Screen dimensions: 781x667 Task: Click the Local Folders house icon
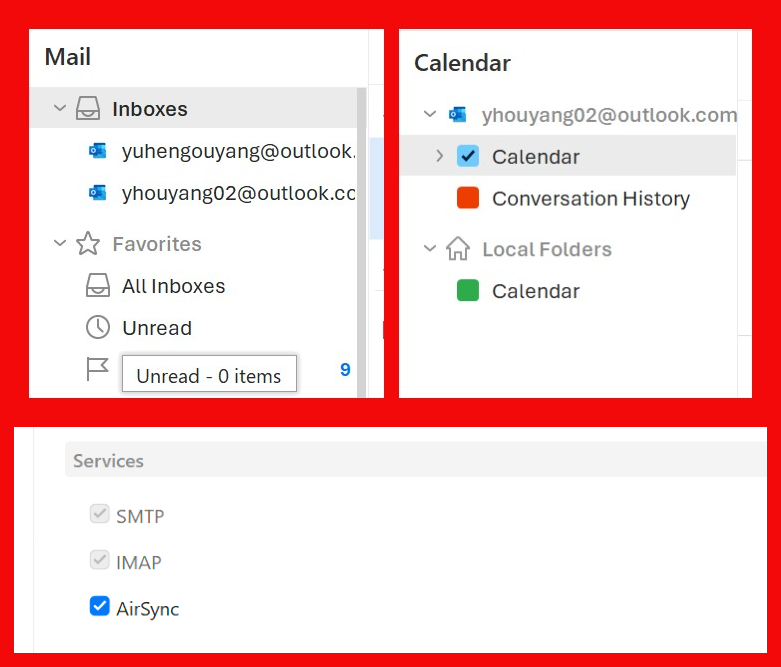click(458, 249)
